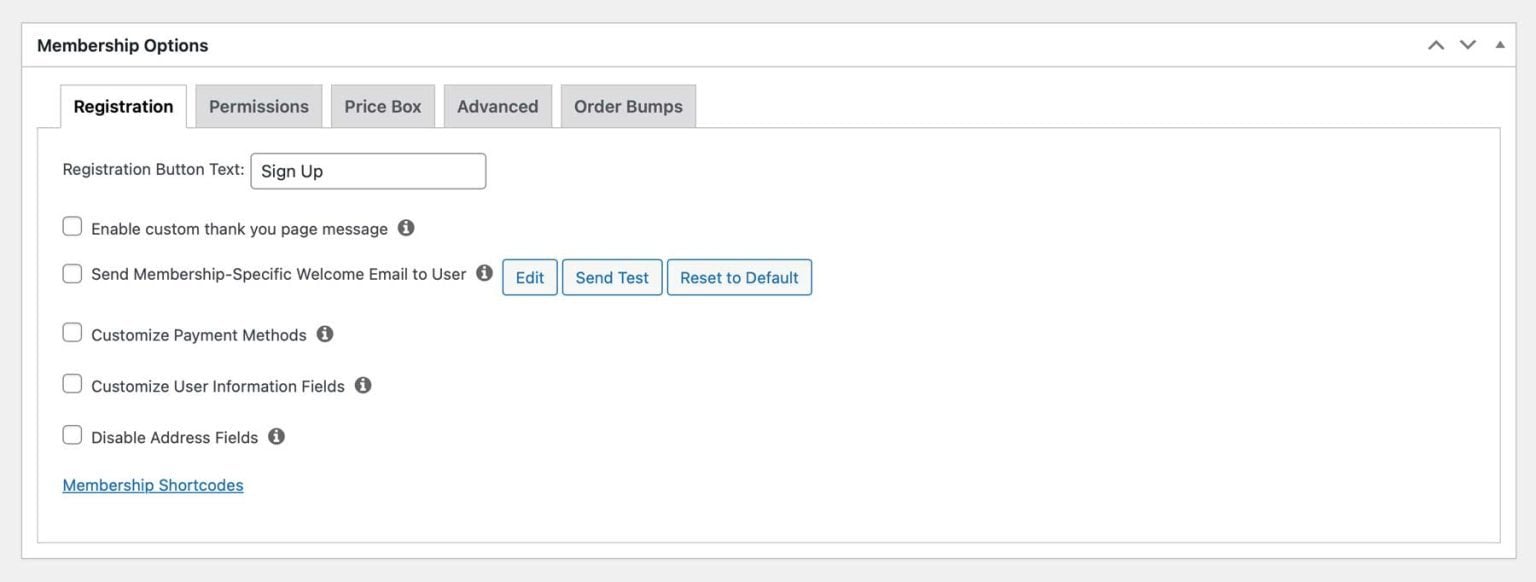
Task: Click Send Test for the welcome email
Action: tap(612, 276)
